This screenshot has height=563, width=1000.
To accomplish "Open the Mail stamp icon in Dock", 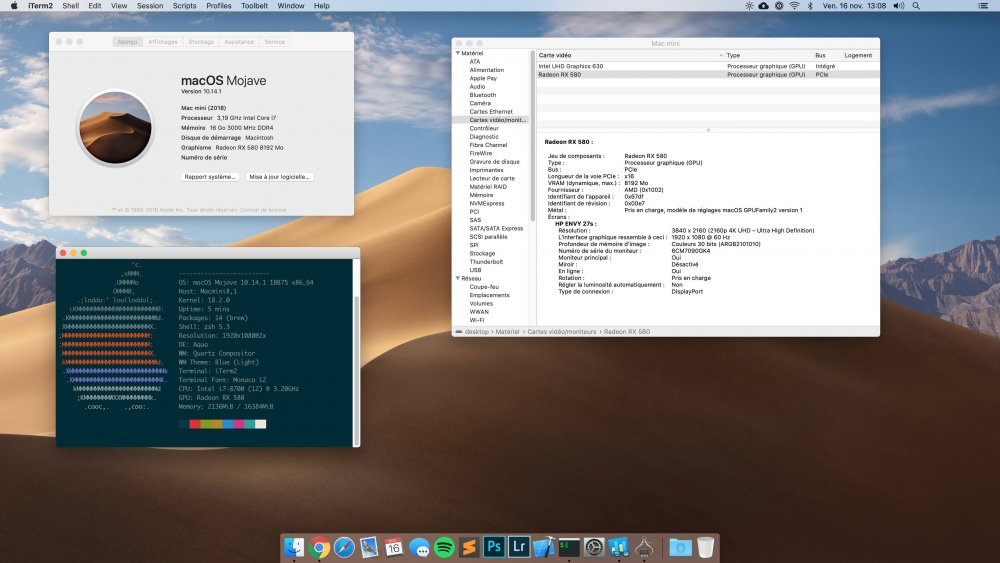I will [369, 547].
